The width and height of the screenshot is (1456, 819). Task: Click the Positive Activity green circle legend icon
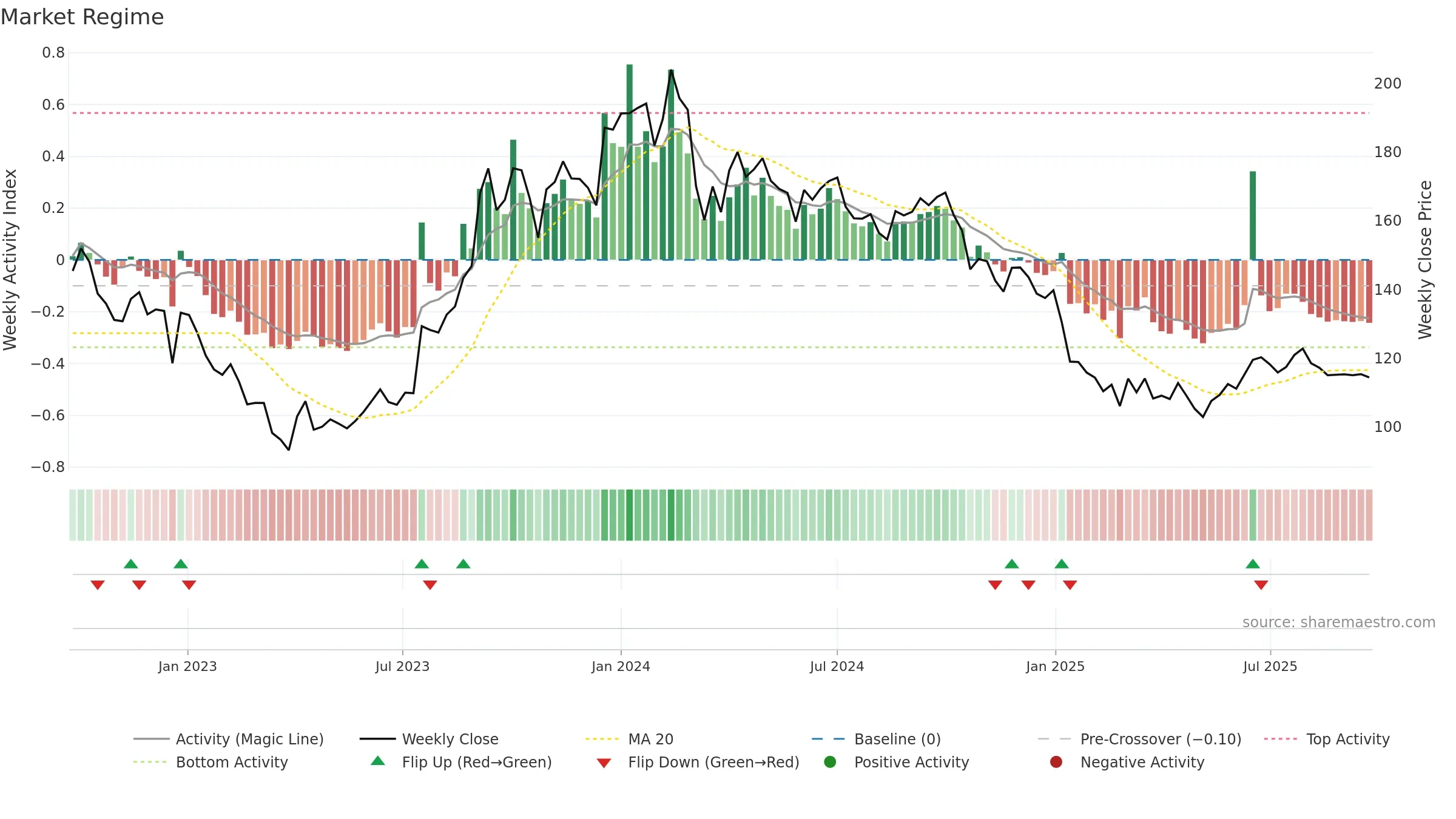pos(831,761)
